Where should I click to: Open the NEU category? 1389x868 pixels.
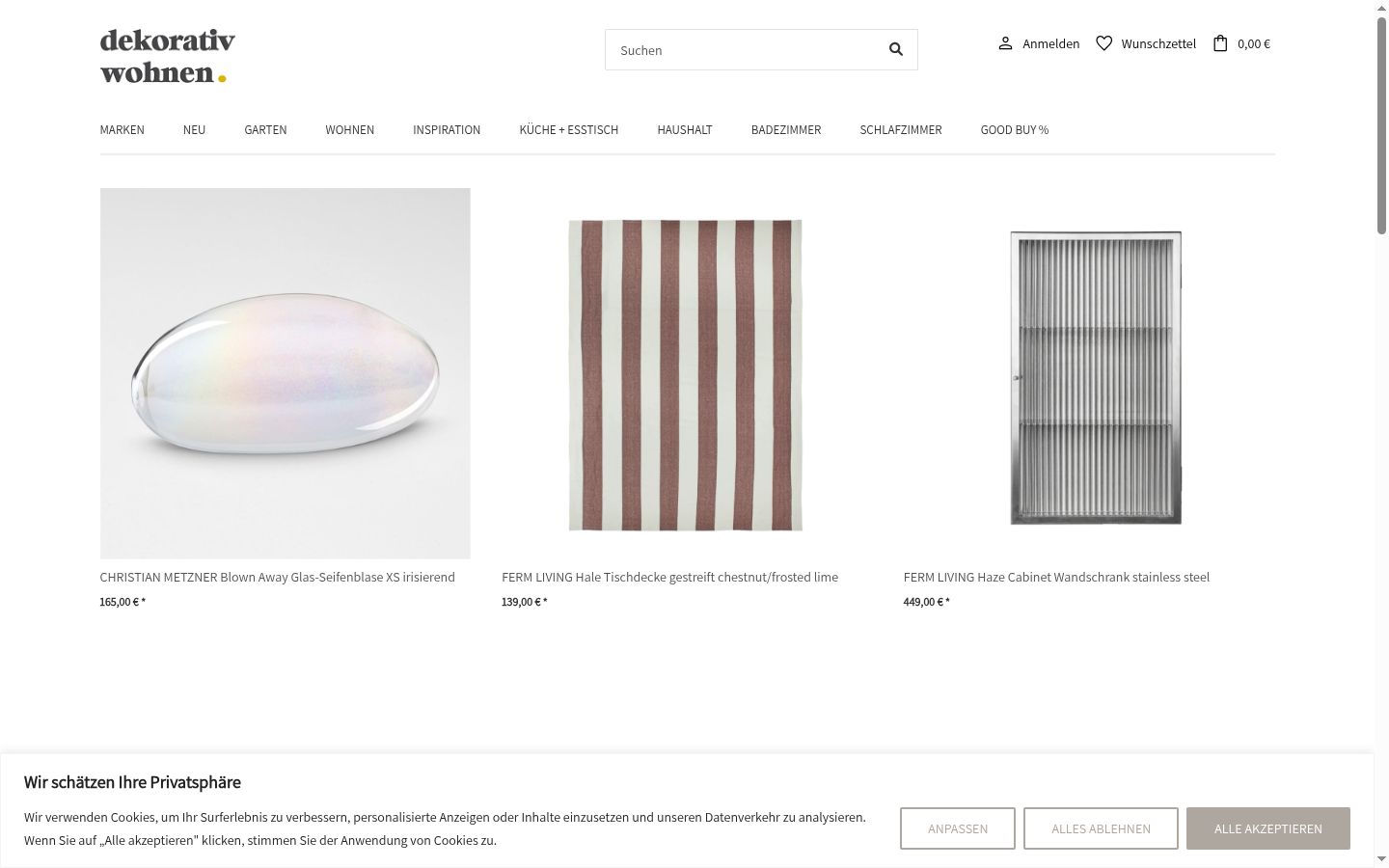(x=194, y=130)
